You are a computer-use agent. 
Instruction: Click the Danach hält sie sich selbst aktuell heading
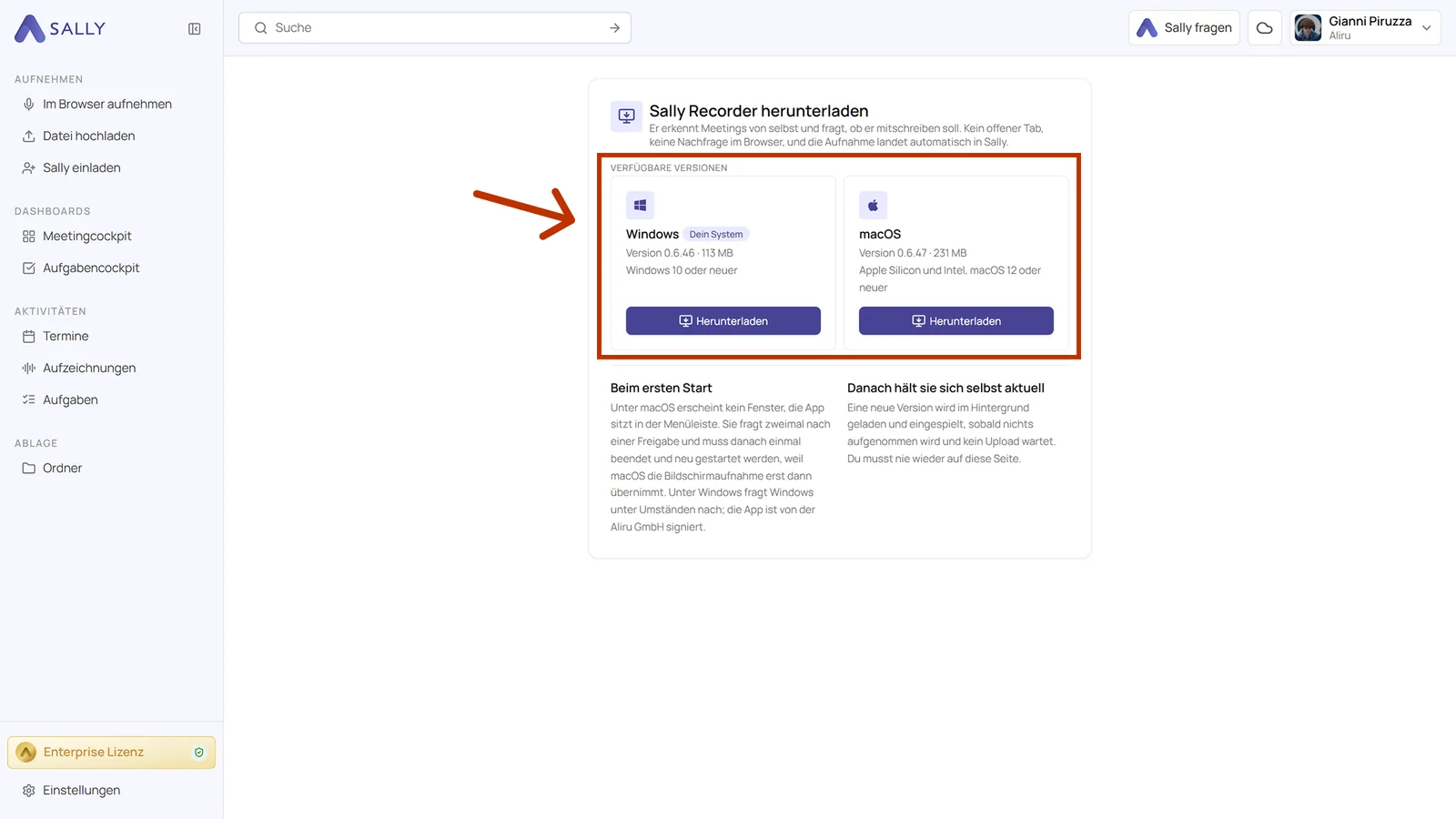(x=945, y=389)
